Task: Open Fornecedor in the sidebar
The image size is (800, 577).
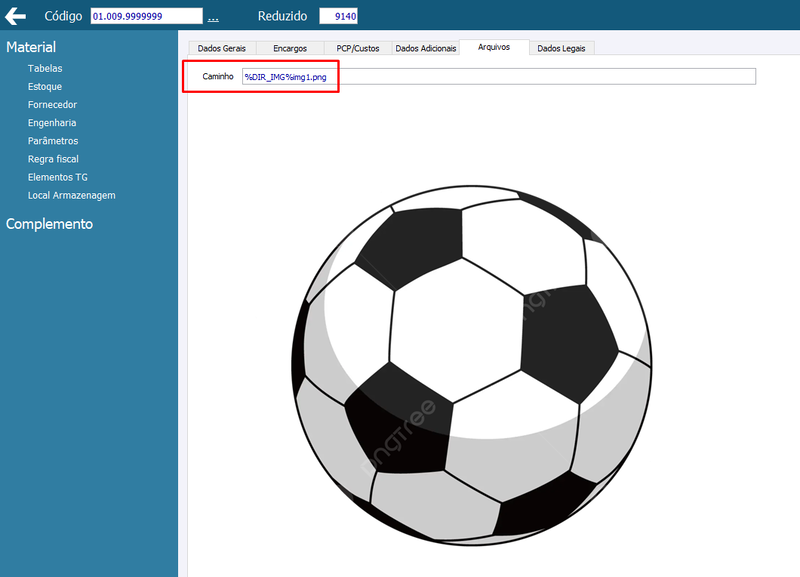Action: coord(52,105)
